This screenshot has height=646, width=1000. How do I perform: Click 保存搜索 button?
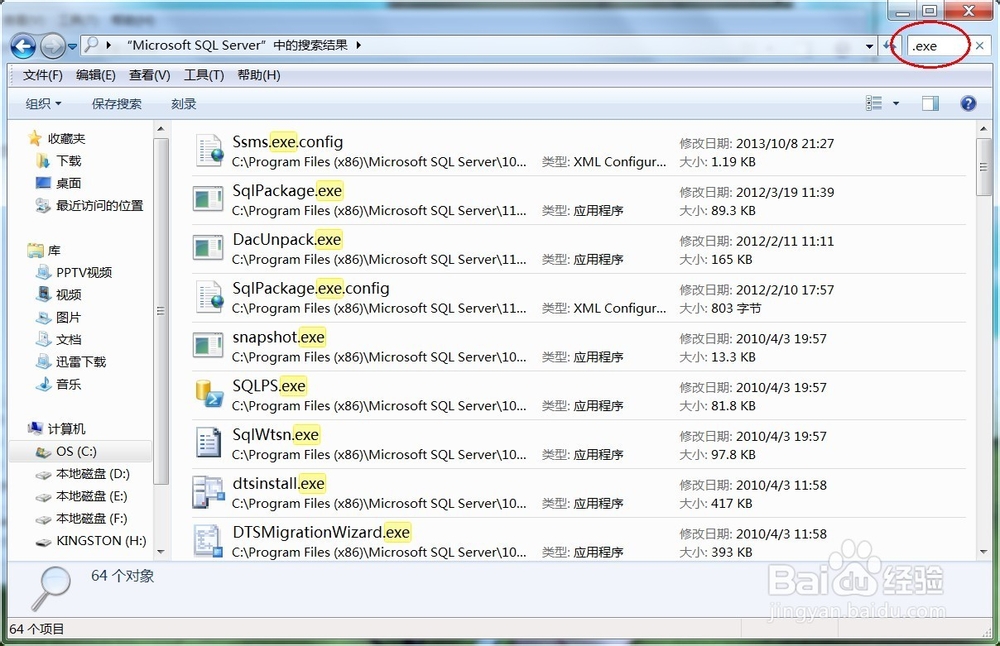[117, 103]
